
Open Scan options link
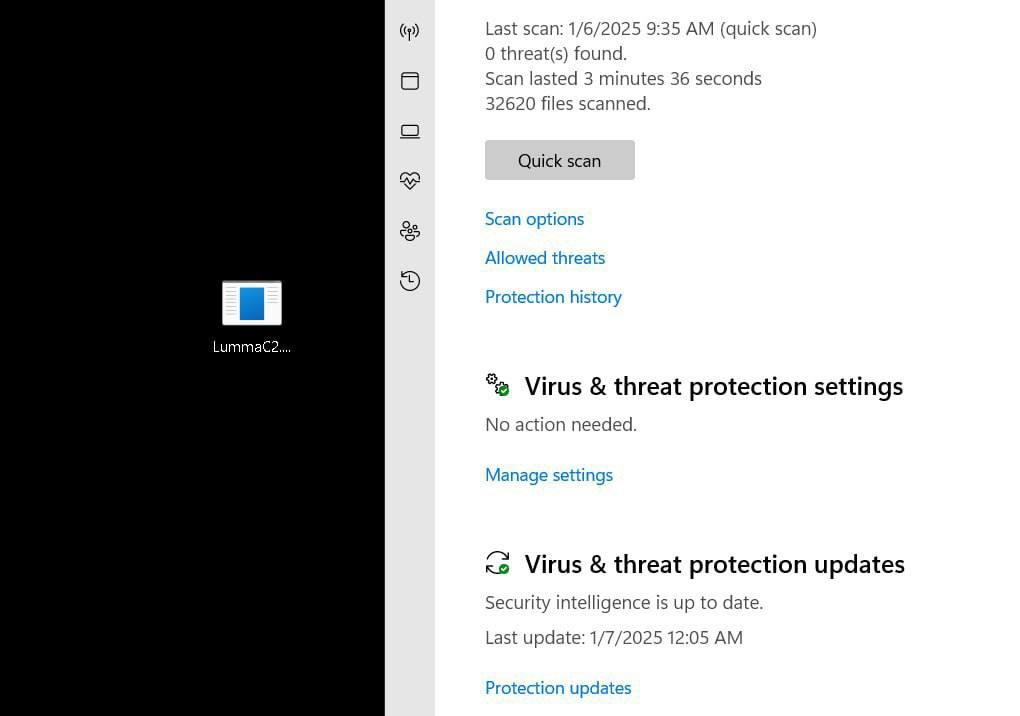(x=534, y=219)
